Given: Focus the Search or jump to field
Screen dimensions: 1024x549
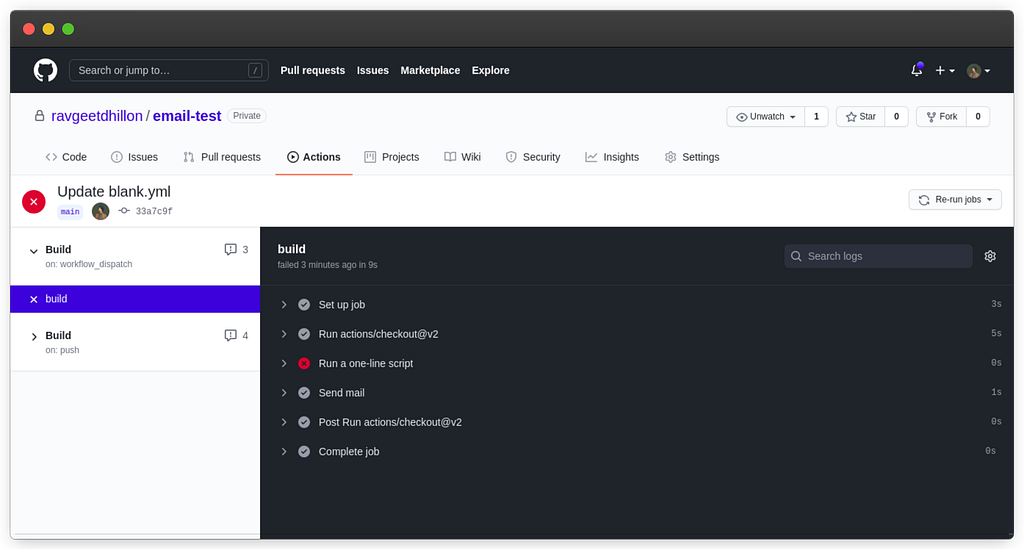Looking at the screenshot, I should click(169, 71).
